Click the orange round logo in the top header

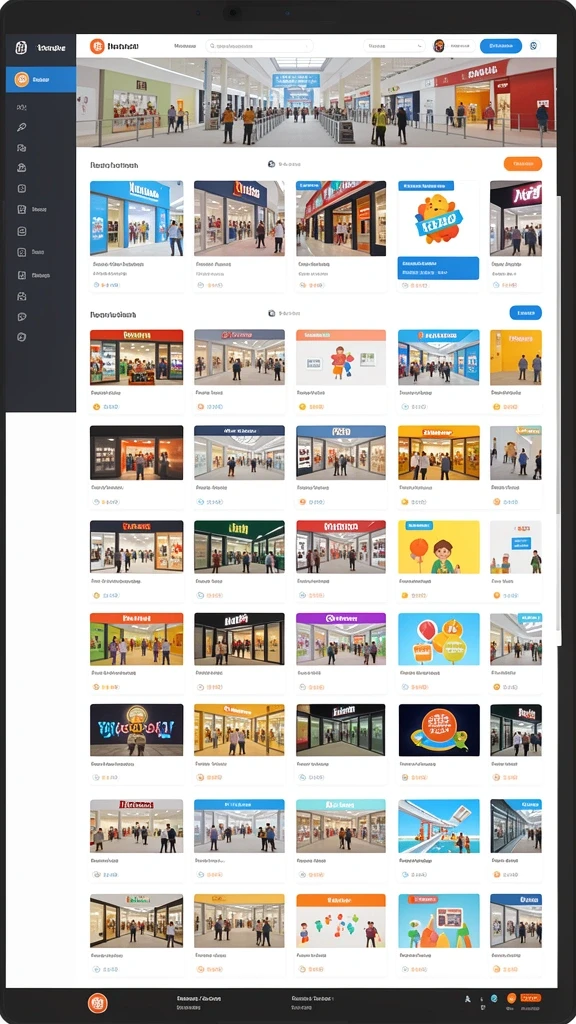(97, 46)
